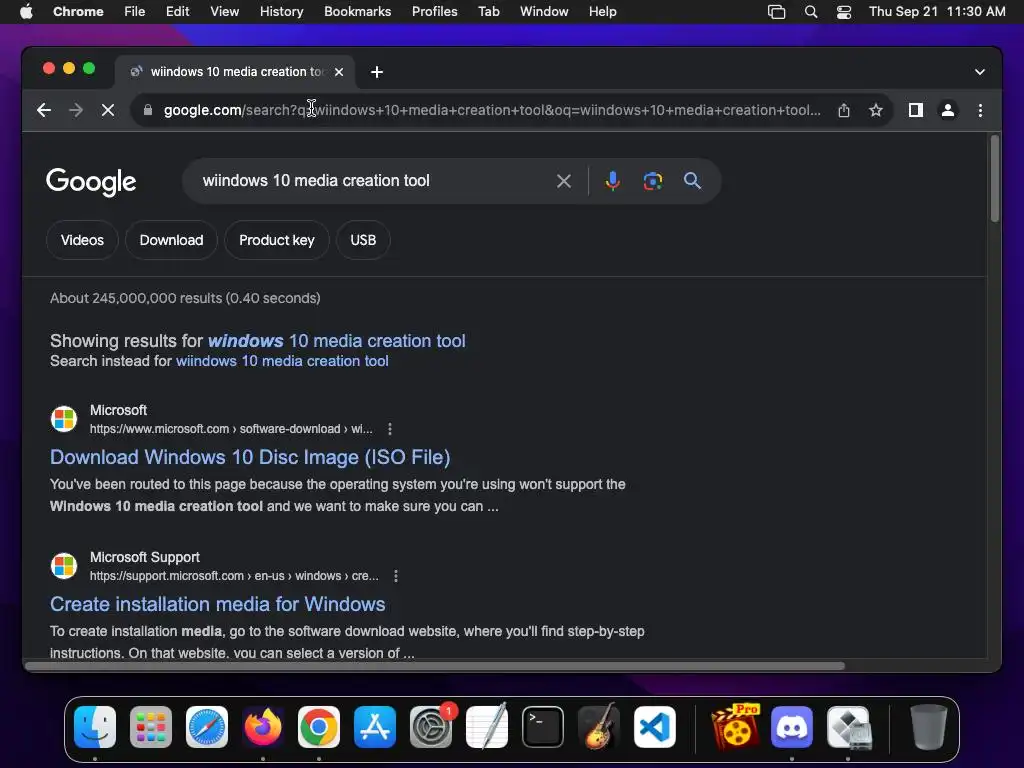
Task: Open TextEdit from the Dock
Action: pyautogui.click(x=487, y=727)
